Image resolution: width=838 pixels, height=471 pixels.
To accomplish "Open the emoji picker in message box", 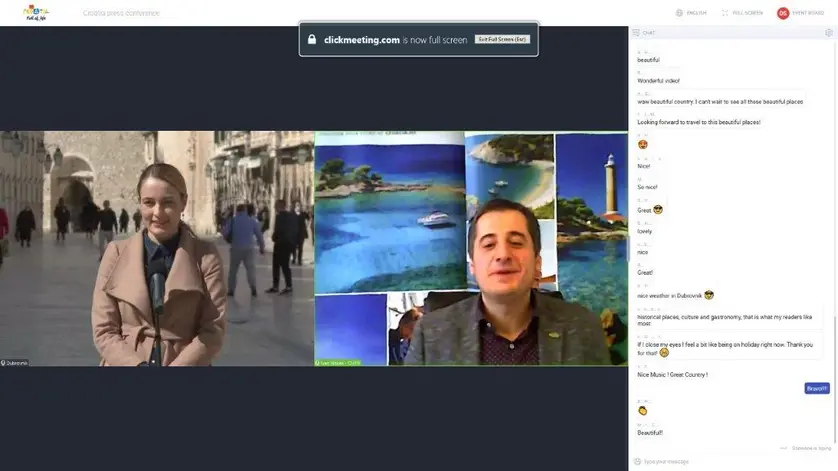I will coord(636,461).
